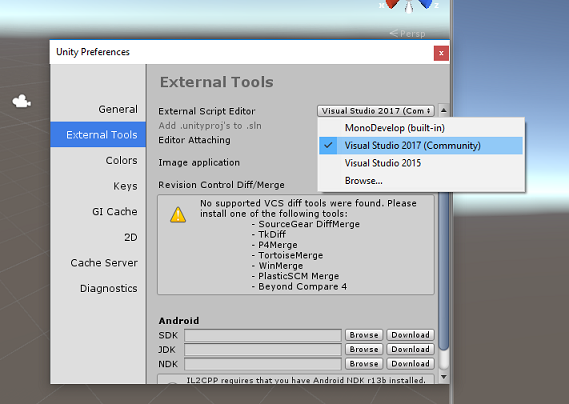Select the Cache Server section

tap(98, 262)
